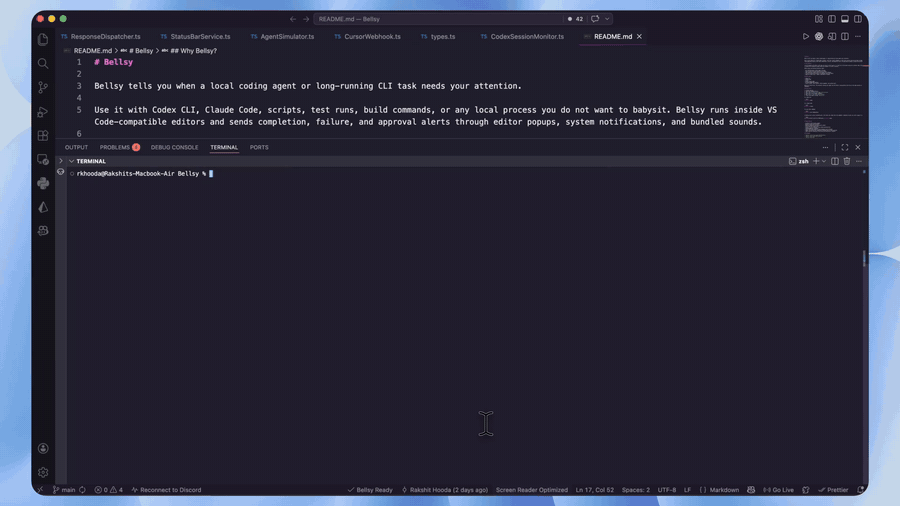900x506 pixels.
Task: Click README.md in the breadcrumb
Action: [92, 50]
